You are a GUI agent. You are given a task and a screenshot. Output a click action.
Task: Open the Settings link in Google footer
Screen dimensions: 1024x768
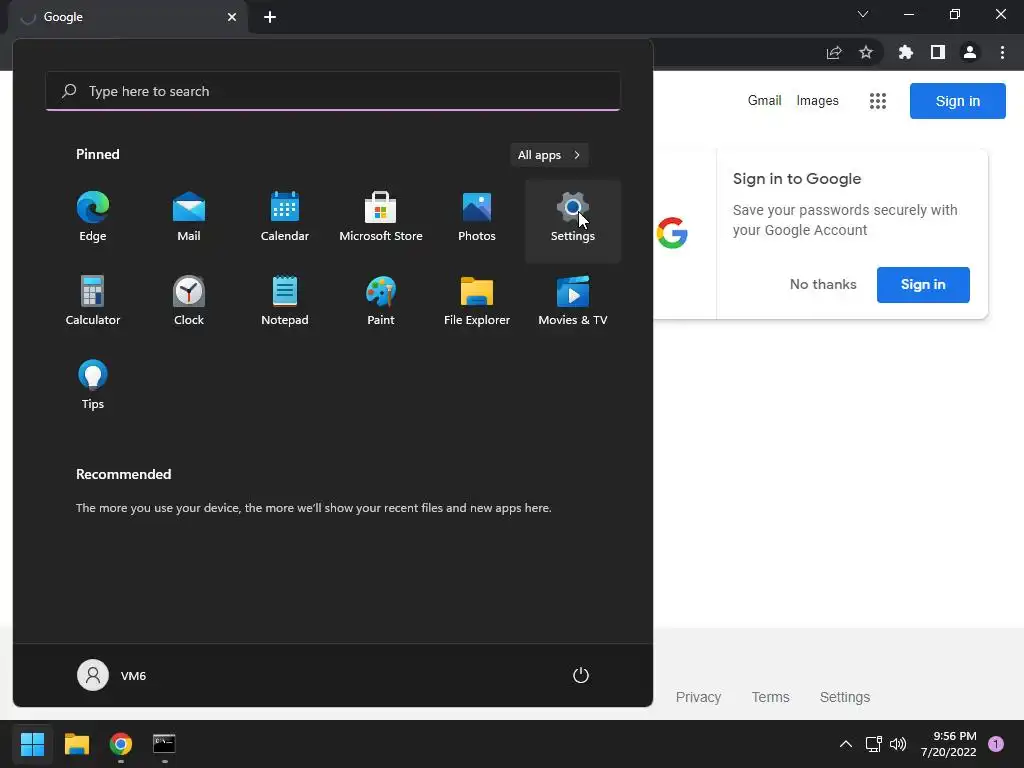844,697
